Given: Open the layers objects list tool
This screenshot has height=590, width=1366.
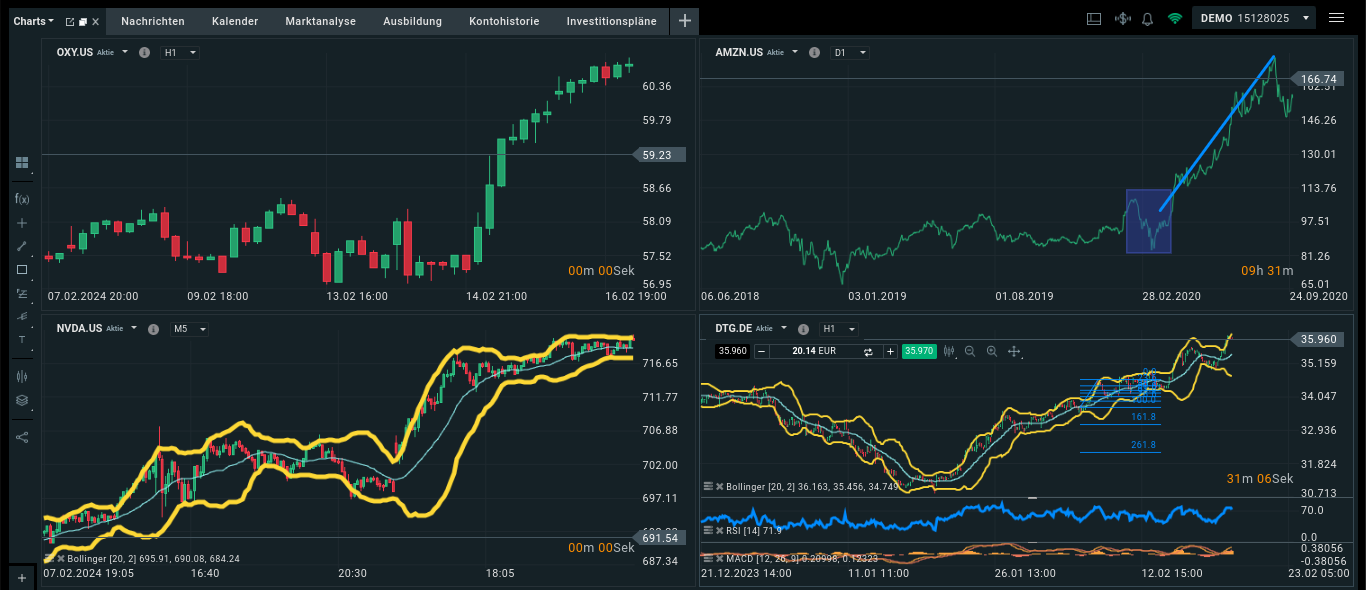Looking at the screenshot, I should [22, 400].
